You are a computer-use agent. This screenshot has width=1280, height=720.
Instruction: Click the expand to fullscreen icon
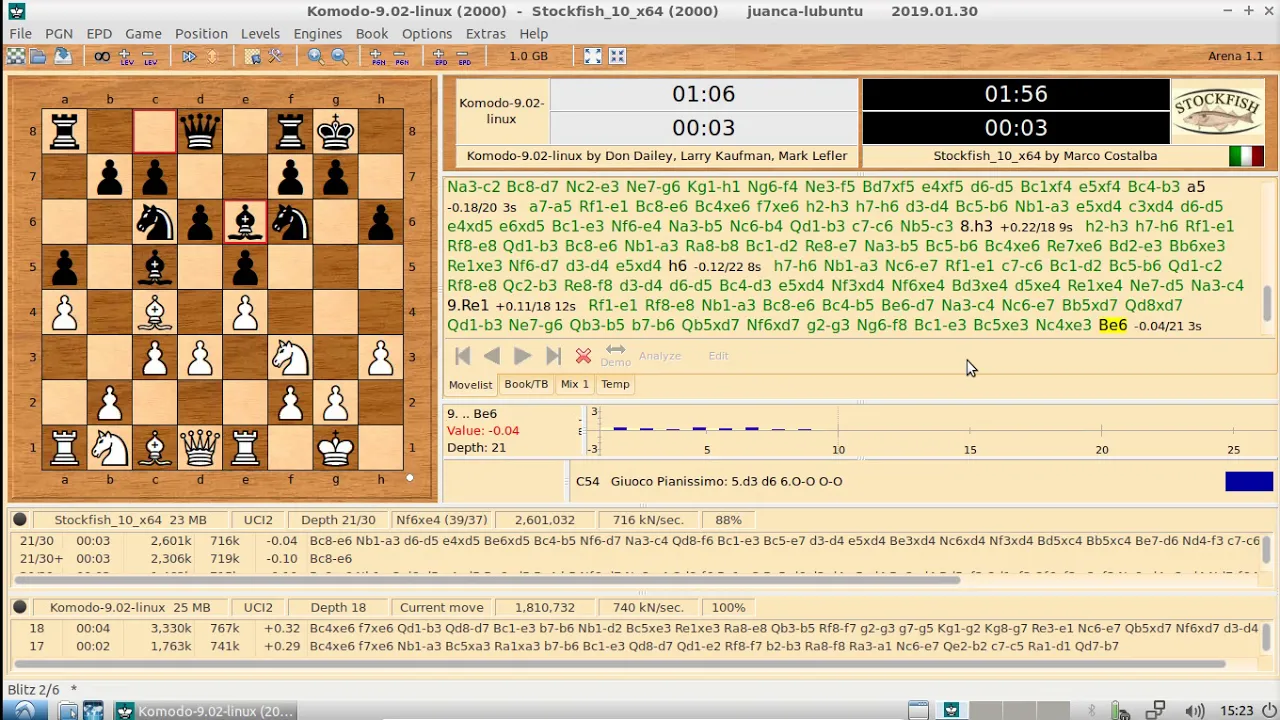point(593,57)
